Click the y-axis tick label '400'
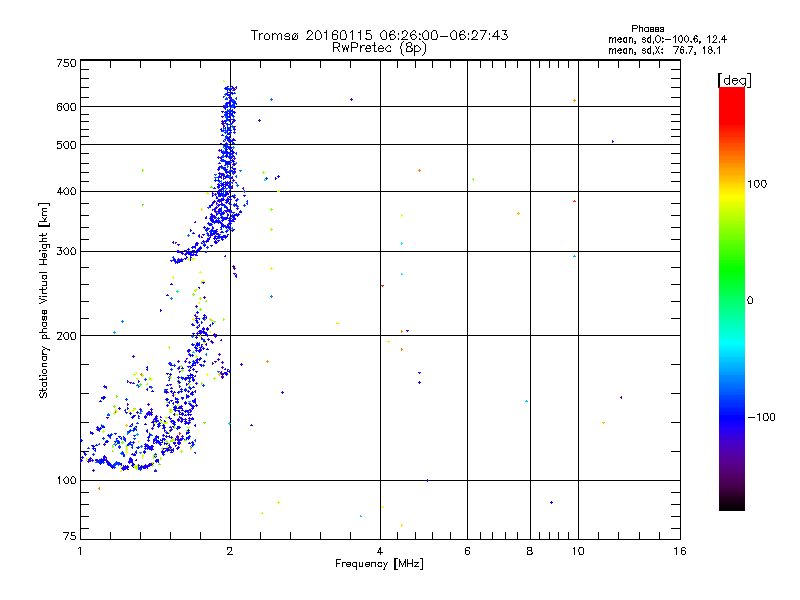This screenshot has height=600, width=800. click(x=66, y=191)
